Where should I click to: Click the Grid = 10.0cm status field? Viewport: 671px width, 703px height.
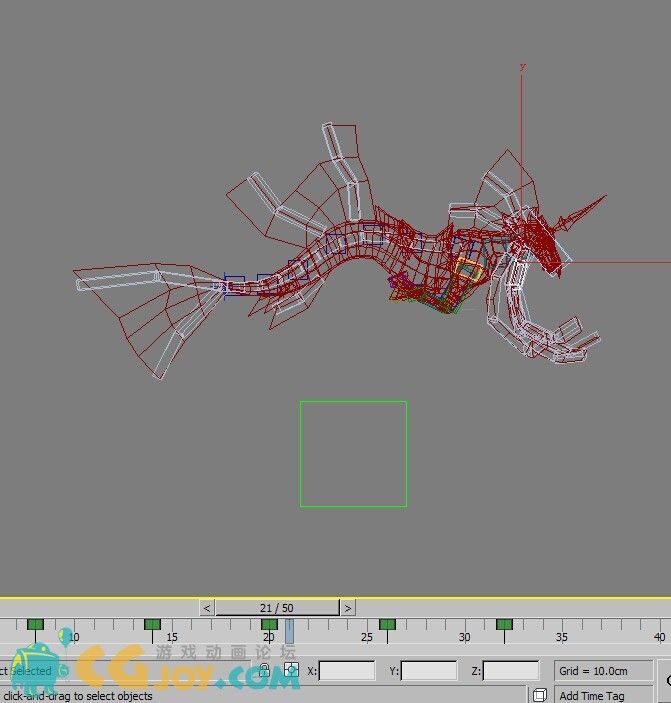point(604,671)
